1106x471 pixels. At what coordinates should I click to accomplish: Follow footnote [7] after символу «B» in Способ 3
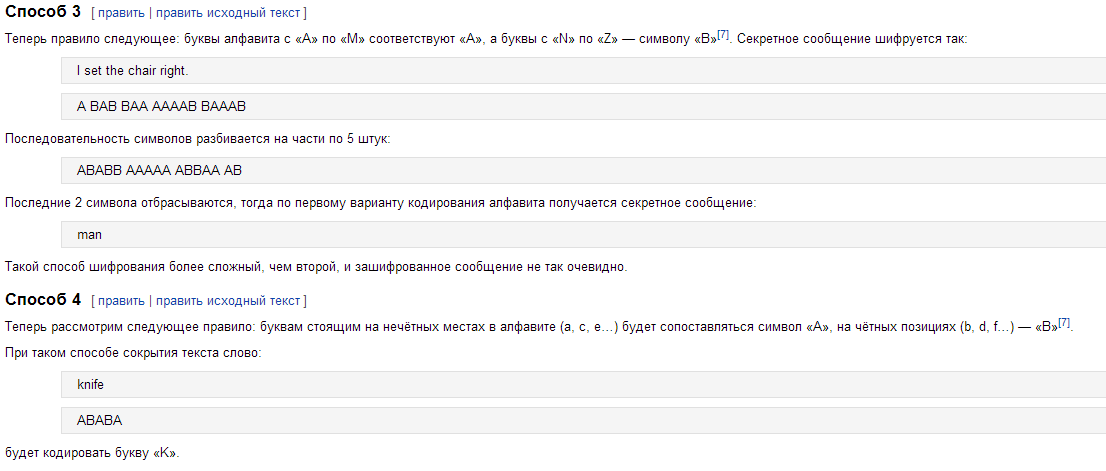click(723, 34)
